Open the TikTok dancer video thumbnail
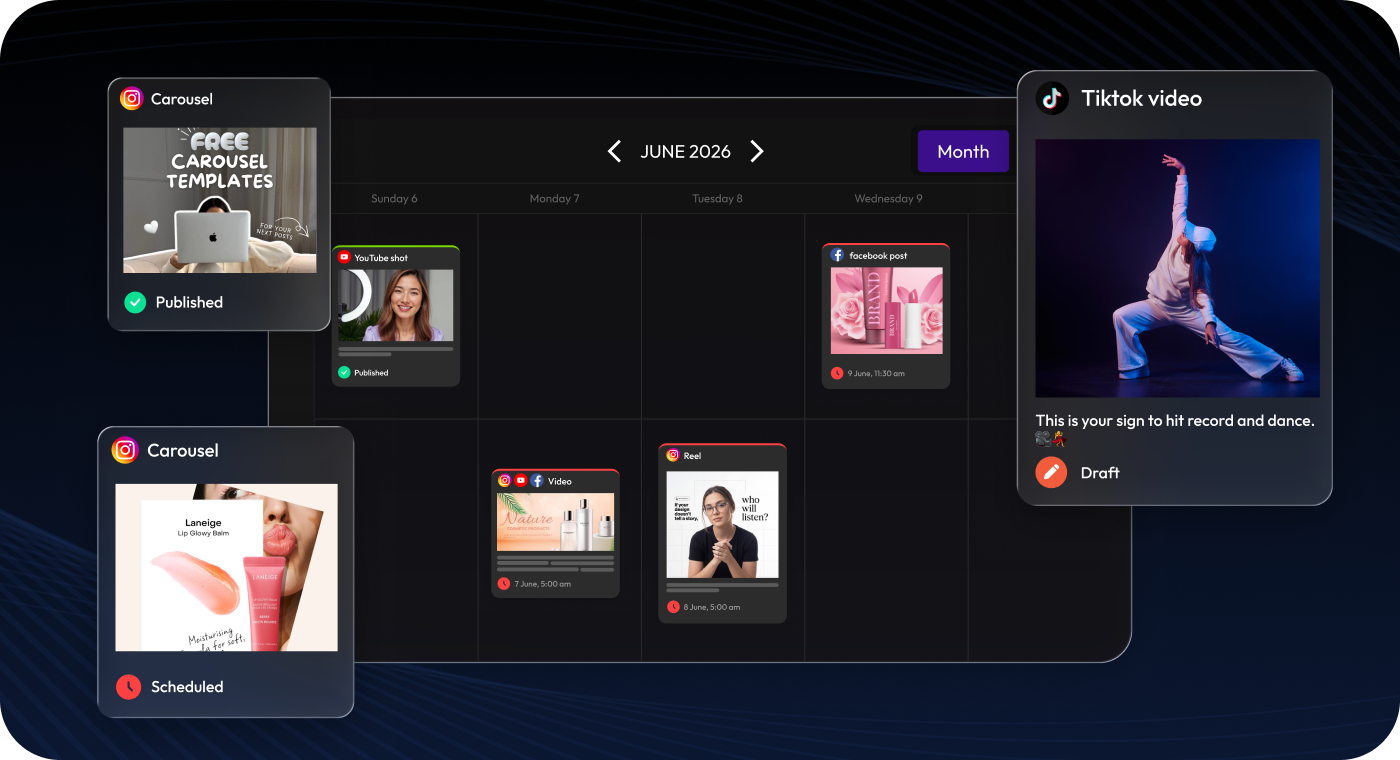 click(x=1177, y=268)
